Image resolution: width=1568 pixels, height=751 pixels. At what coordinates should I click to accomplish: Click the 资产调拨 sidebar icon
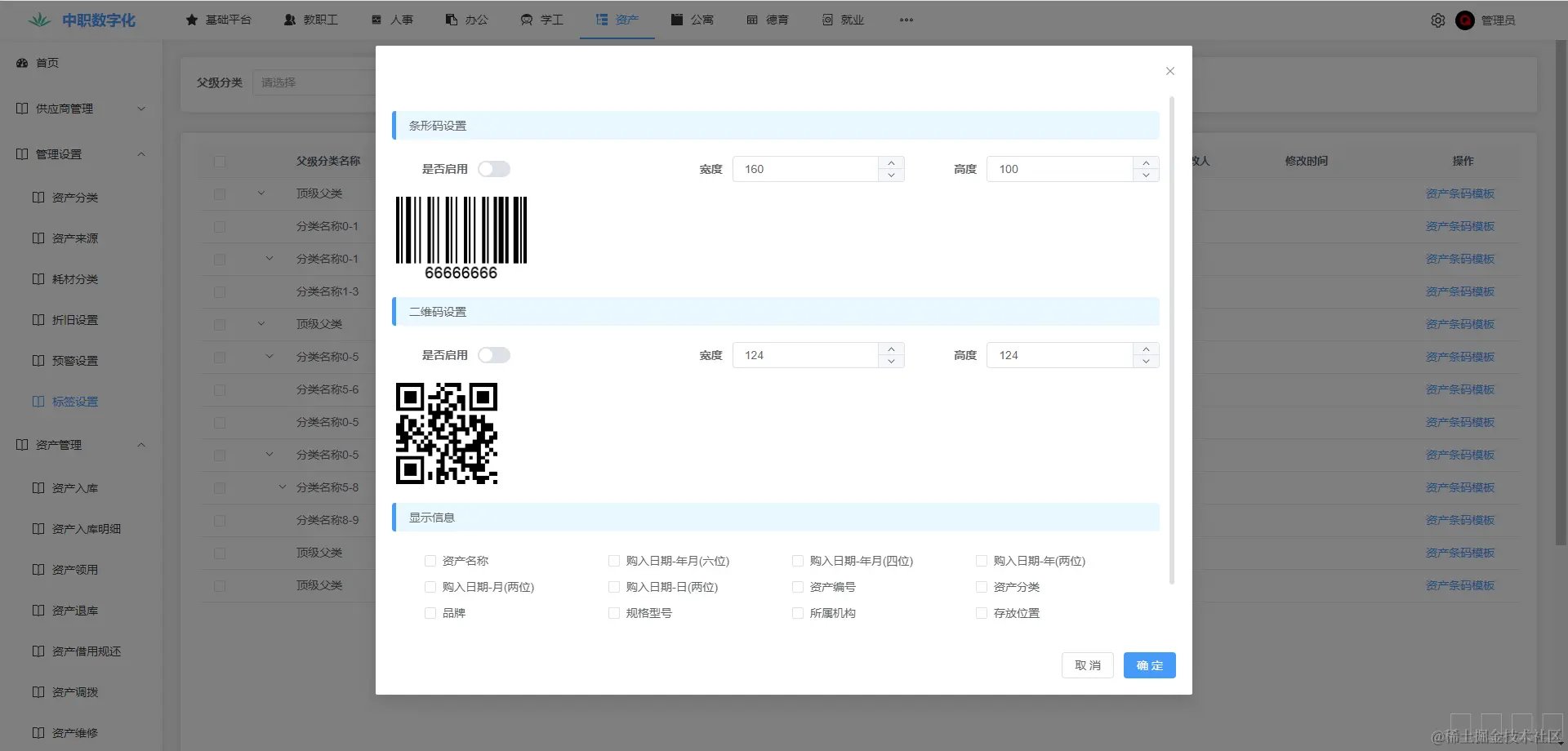click(38, 691)
